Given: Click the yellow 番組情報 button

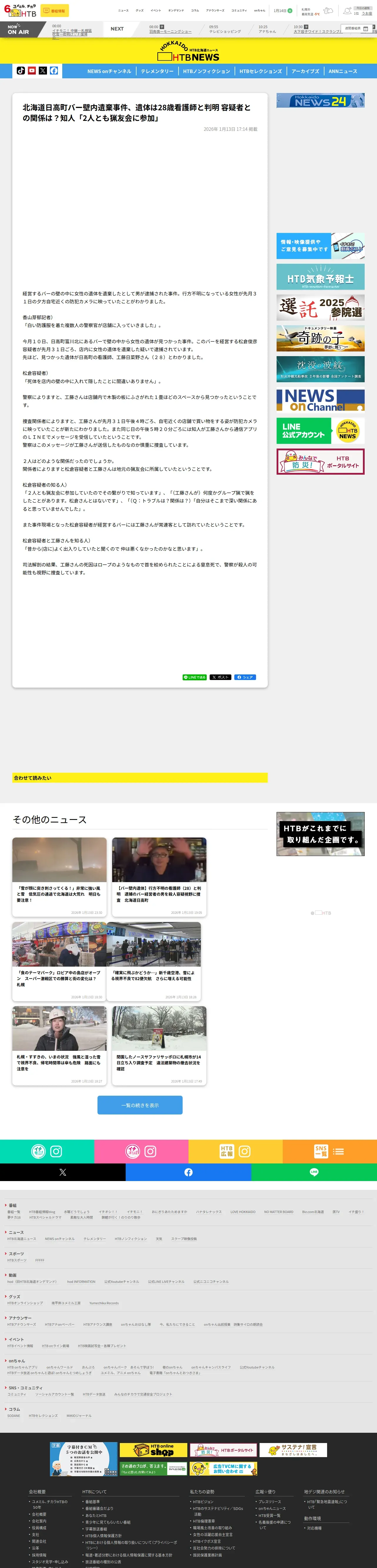Looking at the screenshot, I should point(55,11).
